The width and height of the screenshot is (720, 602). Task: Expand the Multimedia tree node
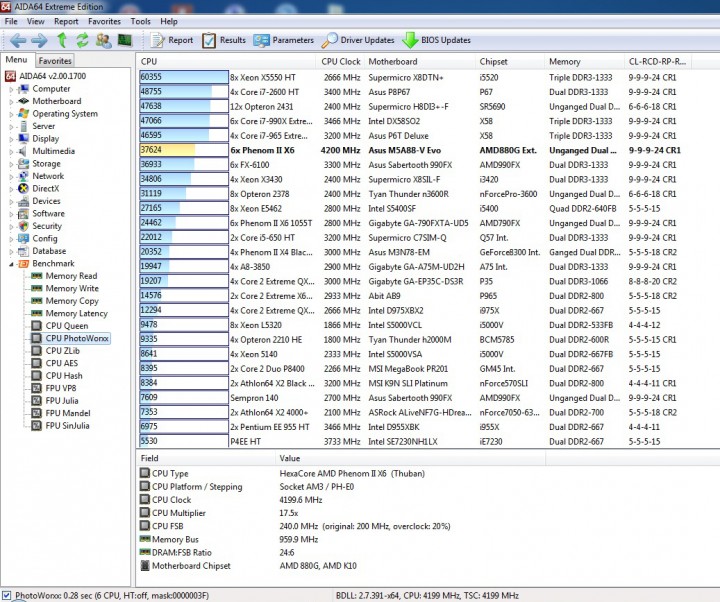[x=11, y=152]
